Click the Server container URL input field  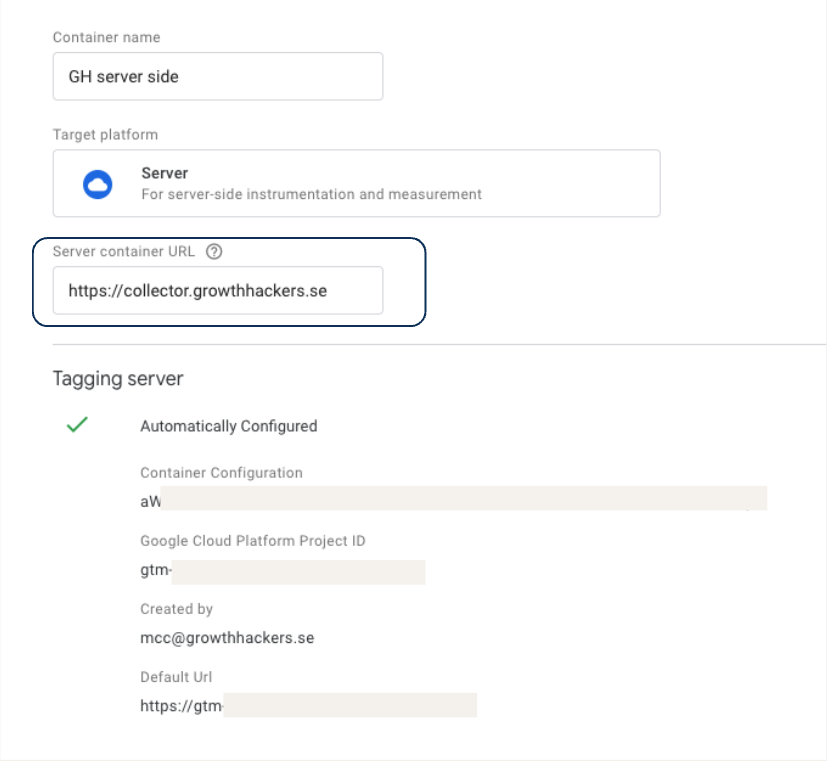(x=217, y=291)
